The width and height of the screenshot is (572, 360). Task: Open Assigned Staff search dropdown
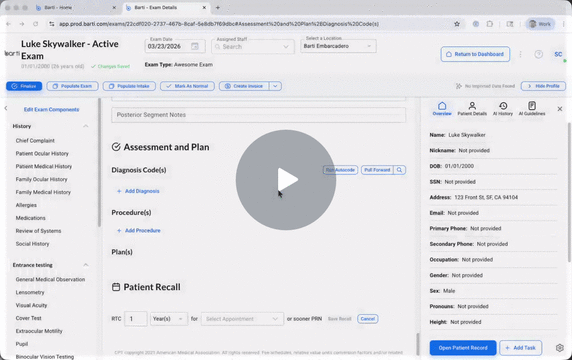(x=252, y=47)
